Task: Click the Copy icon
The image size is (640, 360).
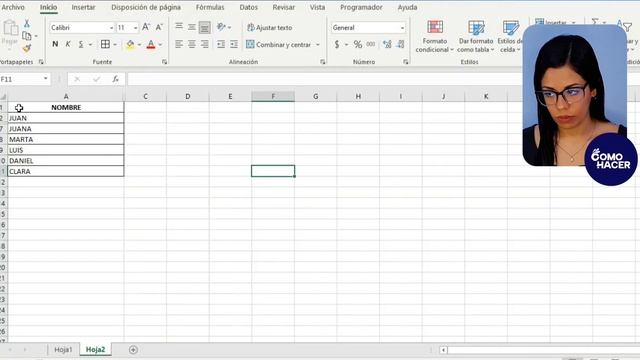Action: [27, 36]
